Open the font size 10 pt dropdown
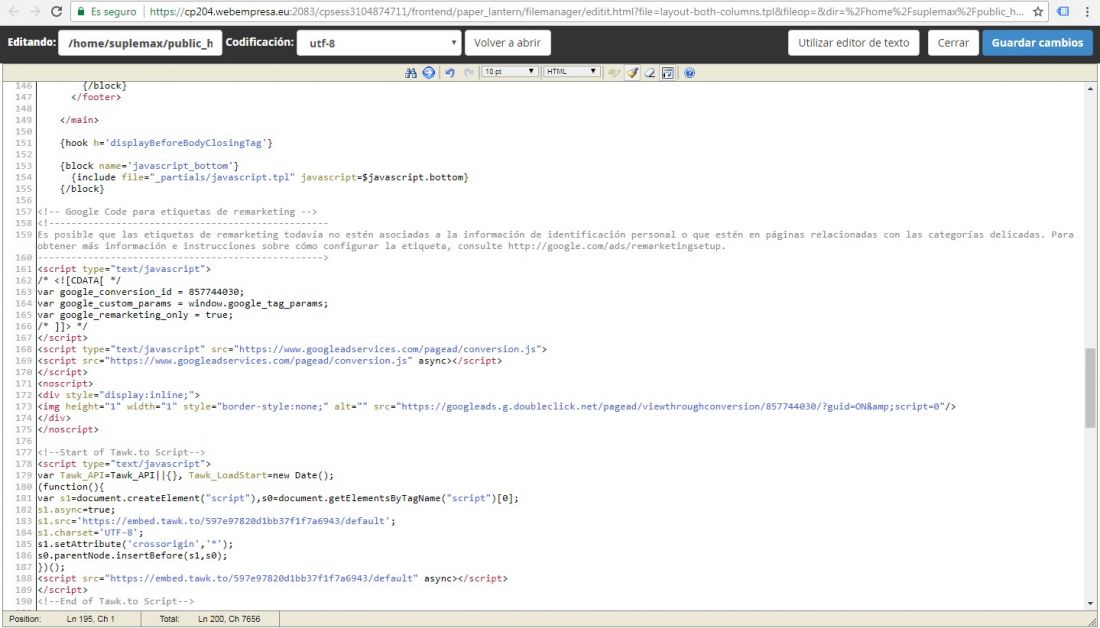The width and height of the screenshot is (1100, 628). tap(509, 72)
